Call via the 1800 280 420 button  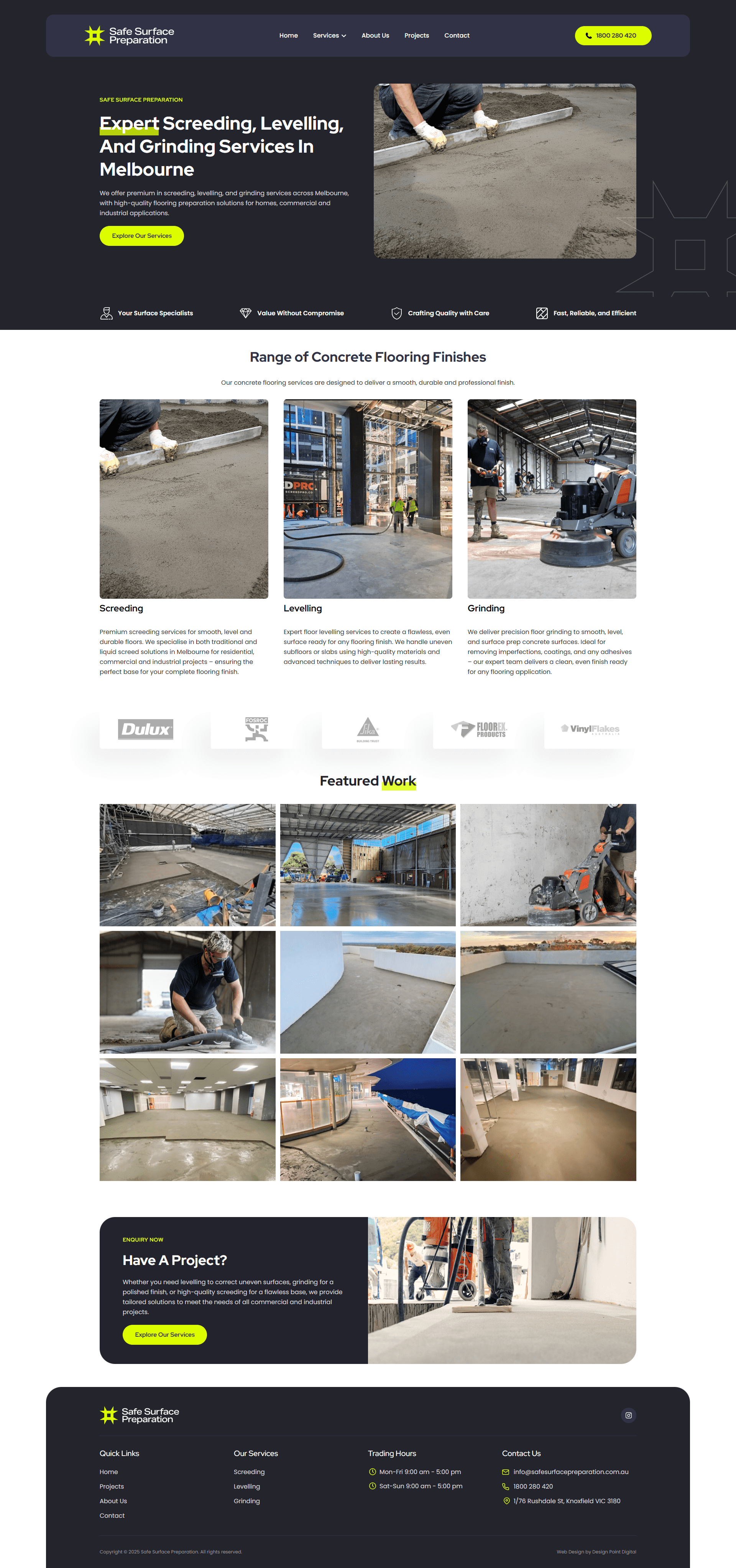(x=613, y=35)
